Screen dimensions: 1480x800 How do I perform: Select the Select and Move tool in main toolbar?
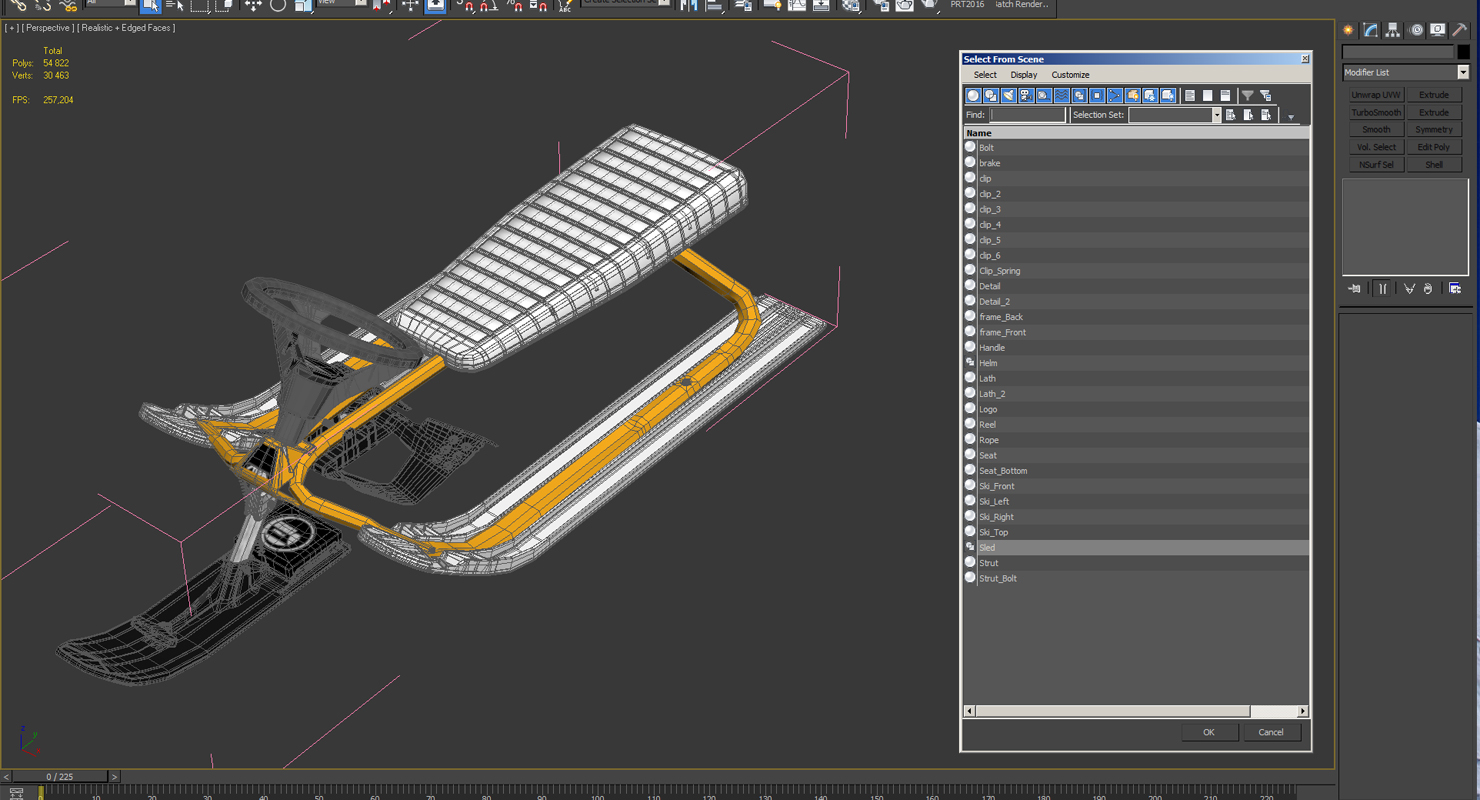(253, 6)
